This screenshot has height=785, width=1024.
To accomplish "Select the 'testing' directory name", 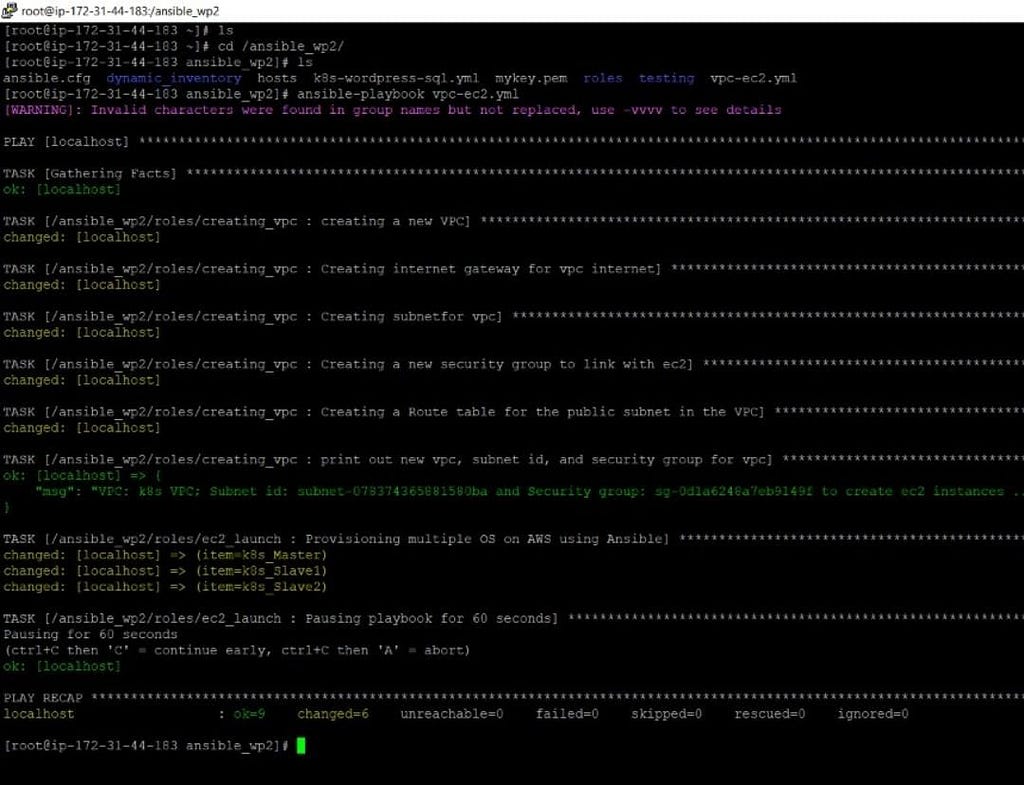I will [666, 78].
